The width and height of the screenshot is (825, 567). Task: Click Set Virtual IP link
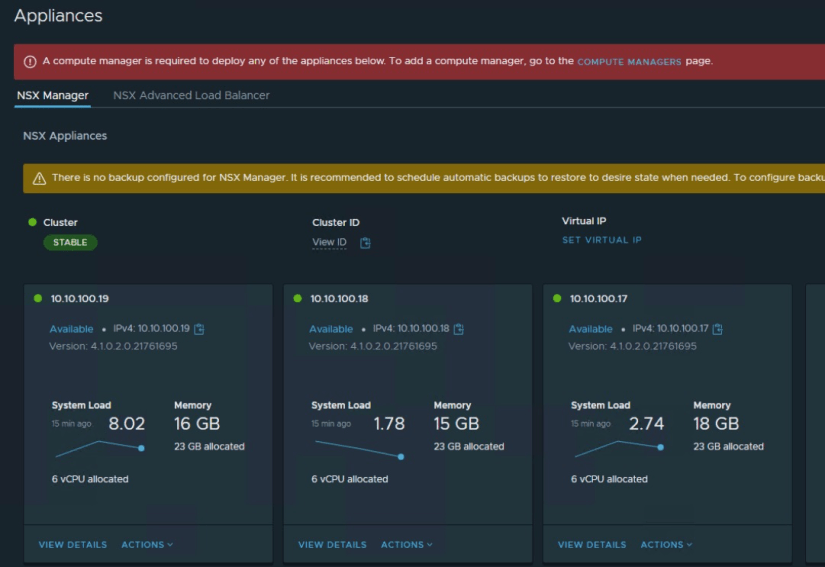pos(602,240)
